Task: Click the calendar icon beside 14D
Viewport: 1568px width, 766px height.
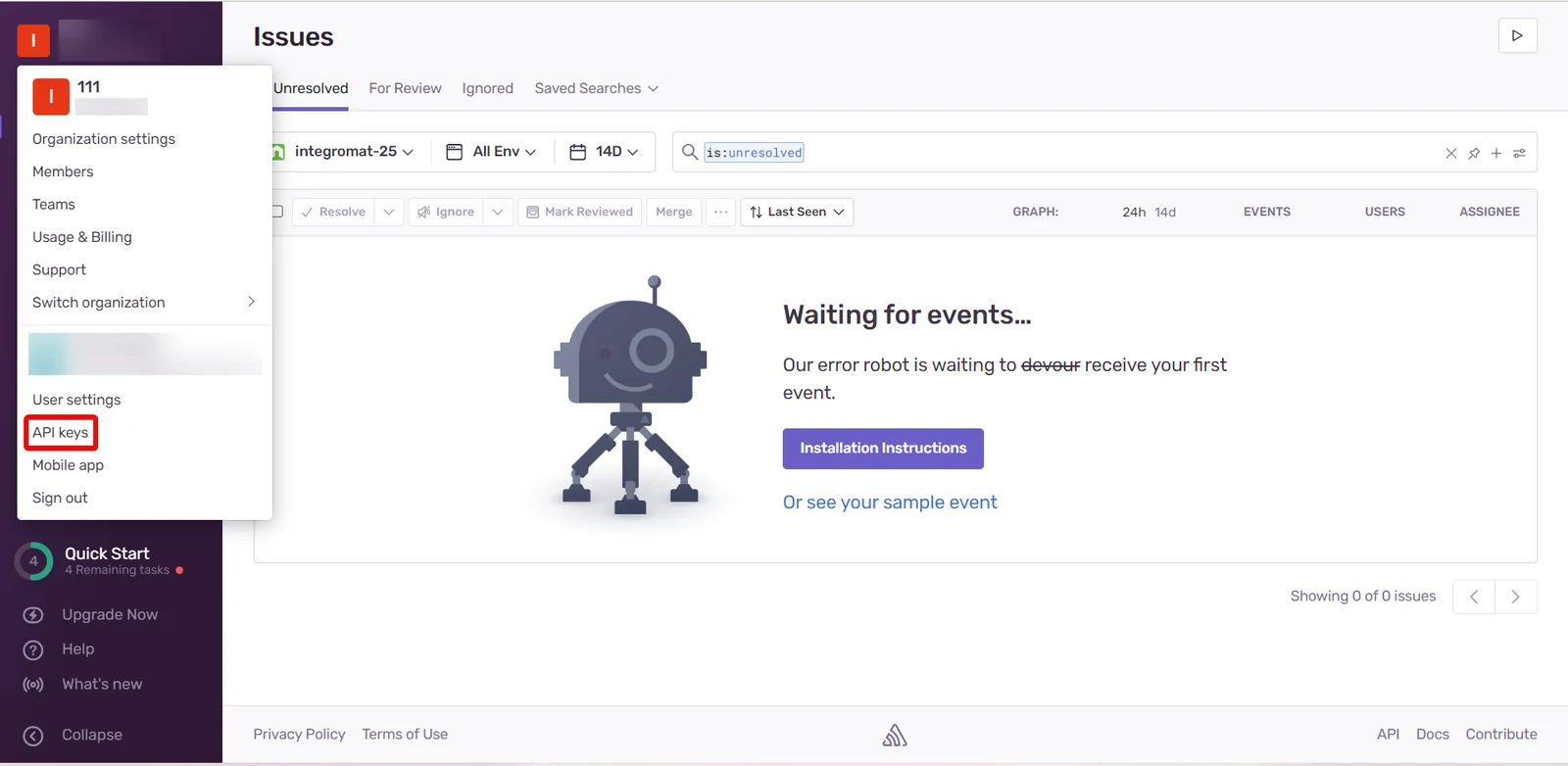Action: 578,152
